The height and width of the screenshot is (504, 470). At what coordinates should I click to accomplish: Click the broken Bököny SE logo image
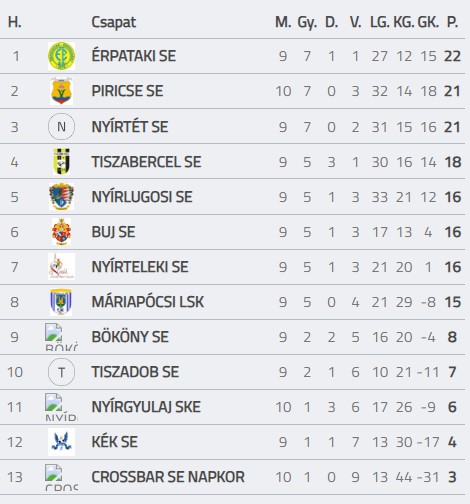61,337
